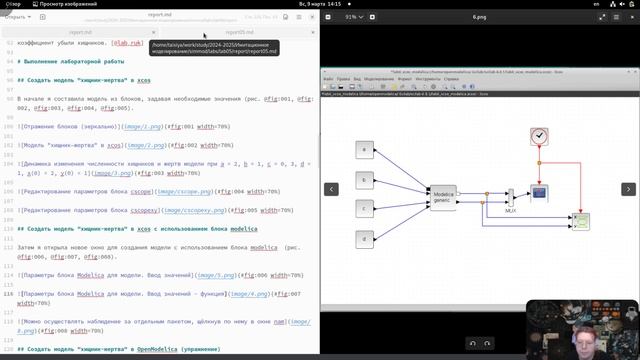640x360 pixels.
Task: Click the image/5.png link
Action: pos(216,276)
